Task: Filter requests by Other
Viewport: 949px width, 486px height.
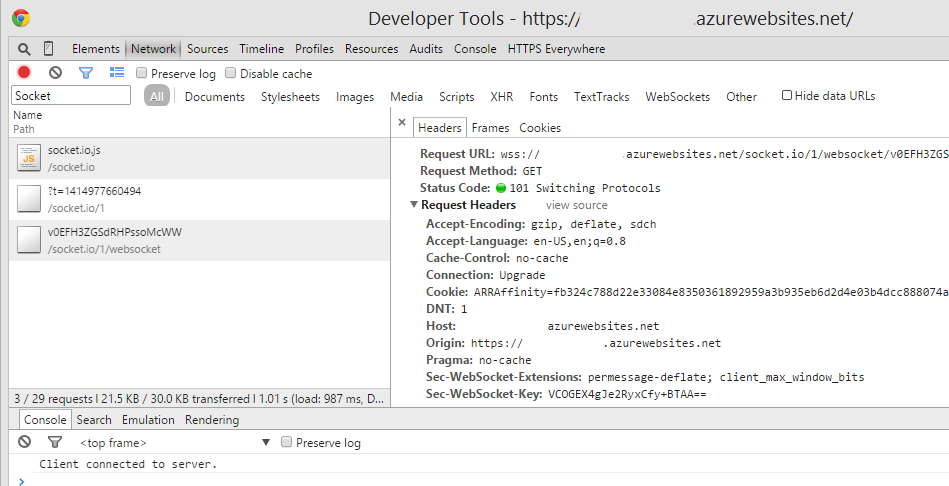Action: [x=741, y=97]
